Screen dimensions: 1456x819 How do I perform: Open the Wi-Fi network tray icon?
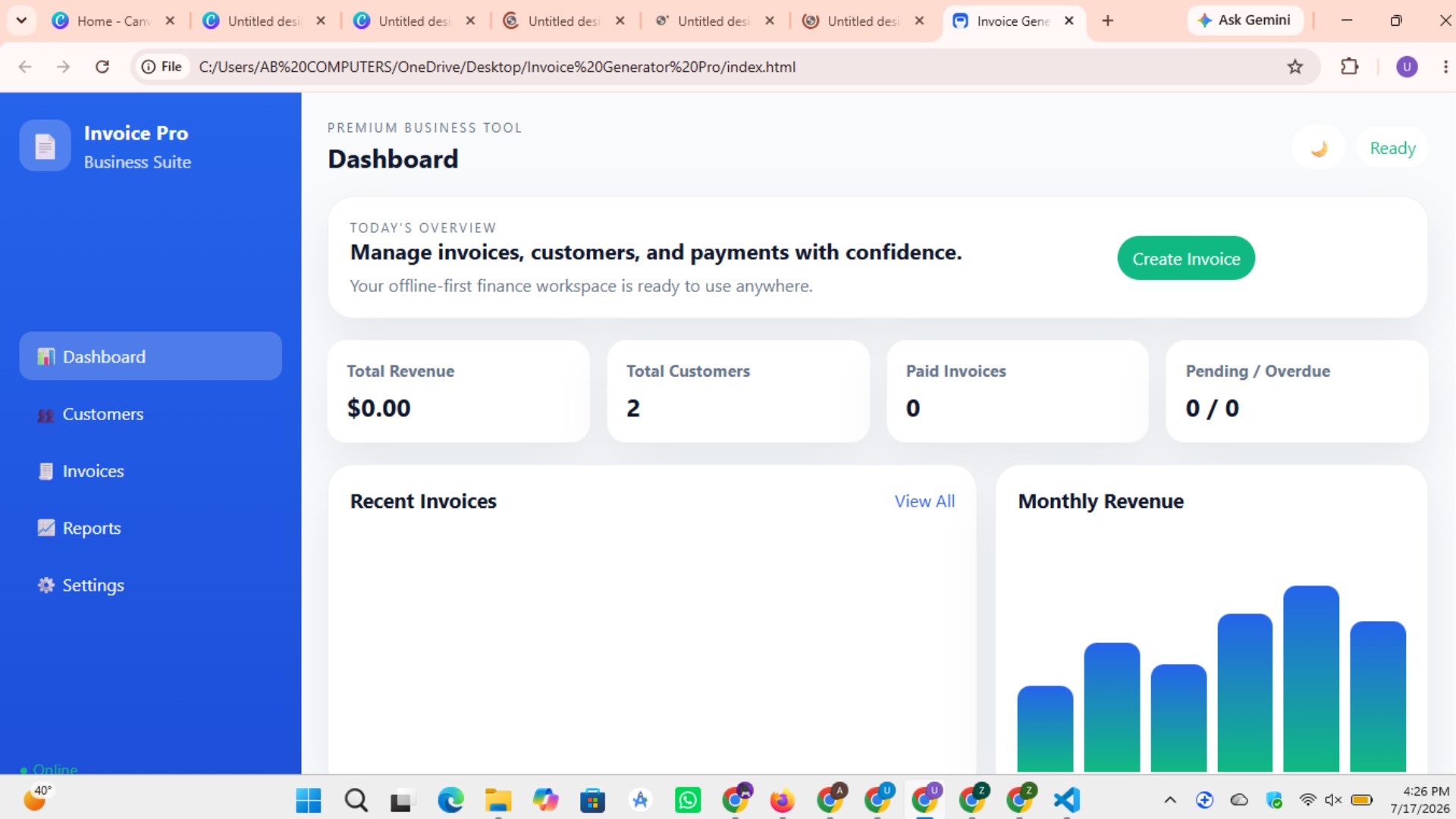pyautogui.click(x=1307, y=800)
